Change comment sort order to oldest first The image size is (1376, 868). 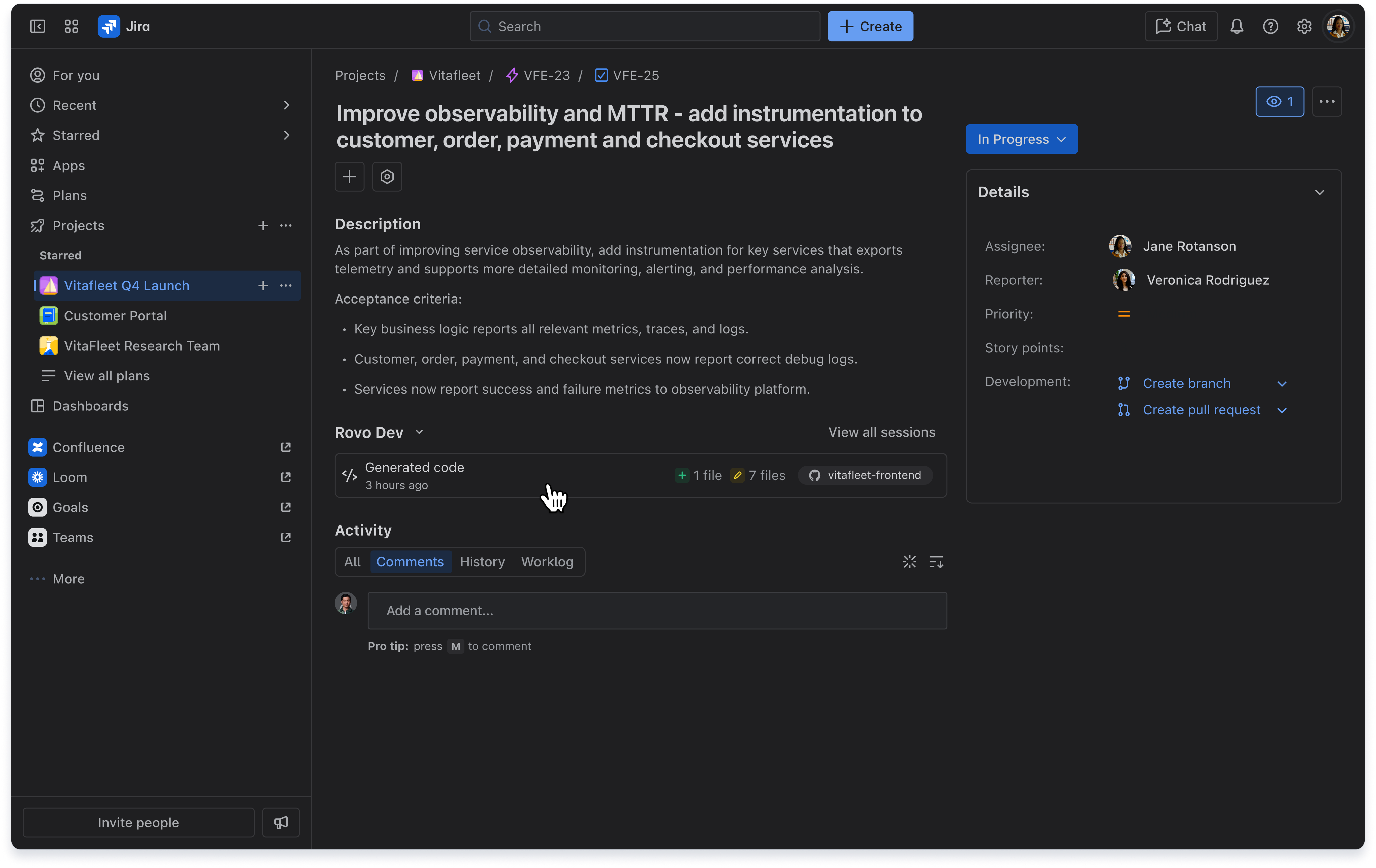936,562
